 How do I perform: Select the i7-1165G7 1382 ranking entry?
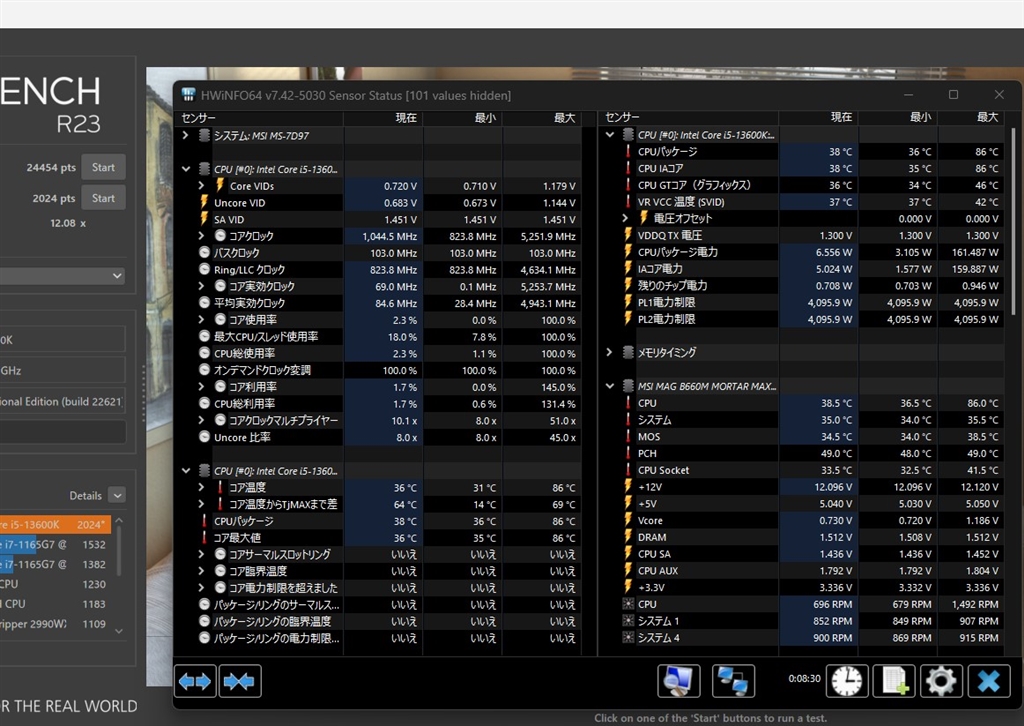56,564
